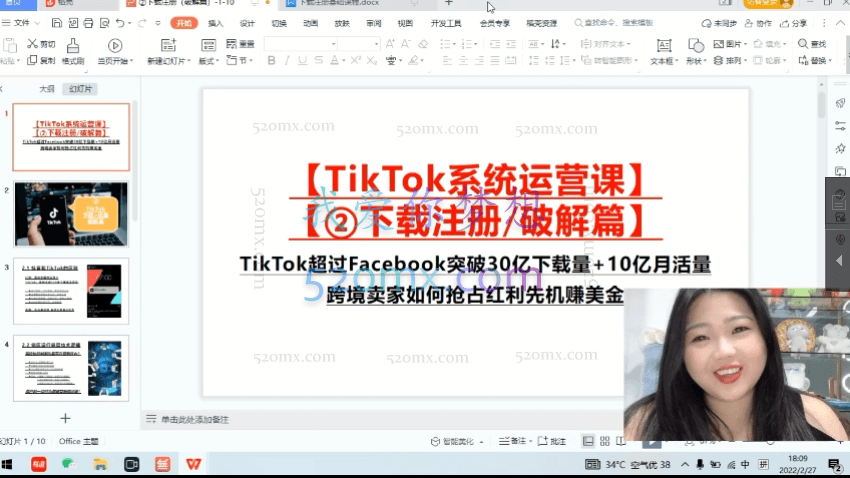Screen dimensions: 850x478
Task: Click the 形状 shapes icon
Action: 696,45
